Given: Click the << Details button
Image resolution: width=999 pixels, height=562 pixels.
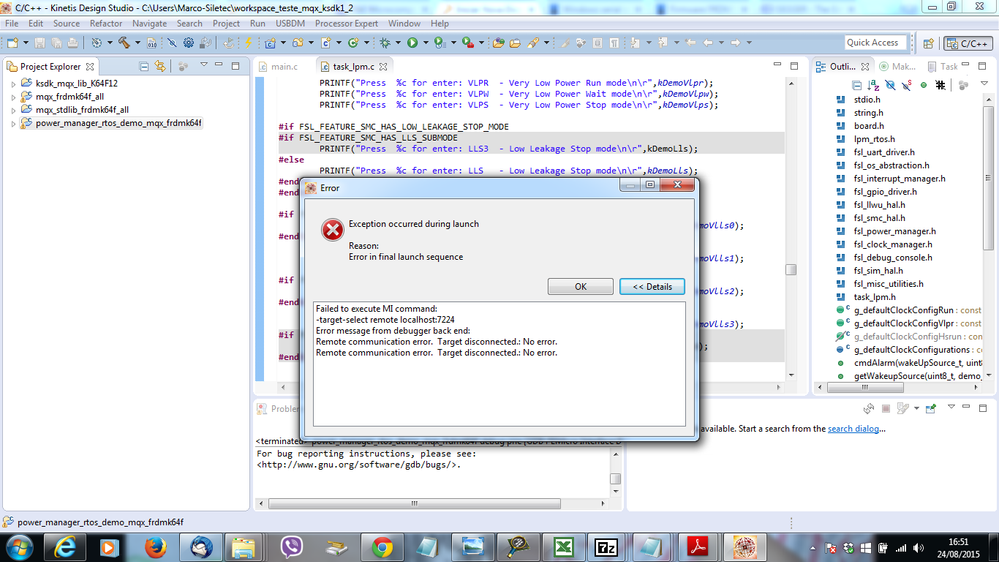Looking at the screenshot, I should point(652,287).
